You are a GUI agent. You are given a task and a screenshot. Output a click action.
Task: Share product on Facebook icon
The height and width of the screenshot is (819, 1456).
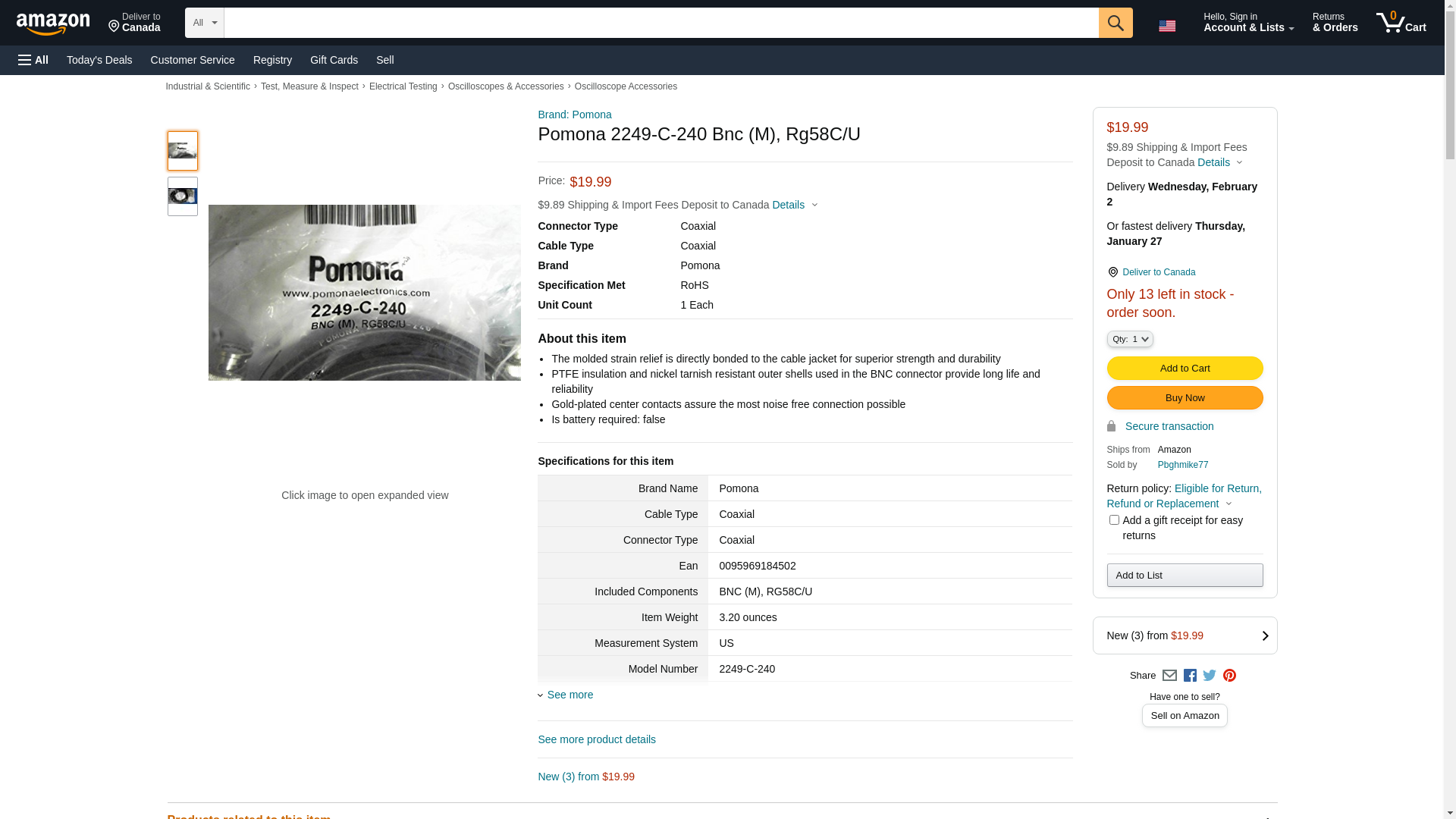point(1190,675)
